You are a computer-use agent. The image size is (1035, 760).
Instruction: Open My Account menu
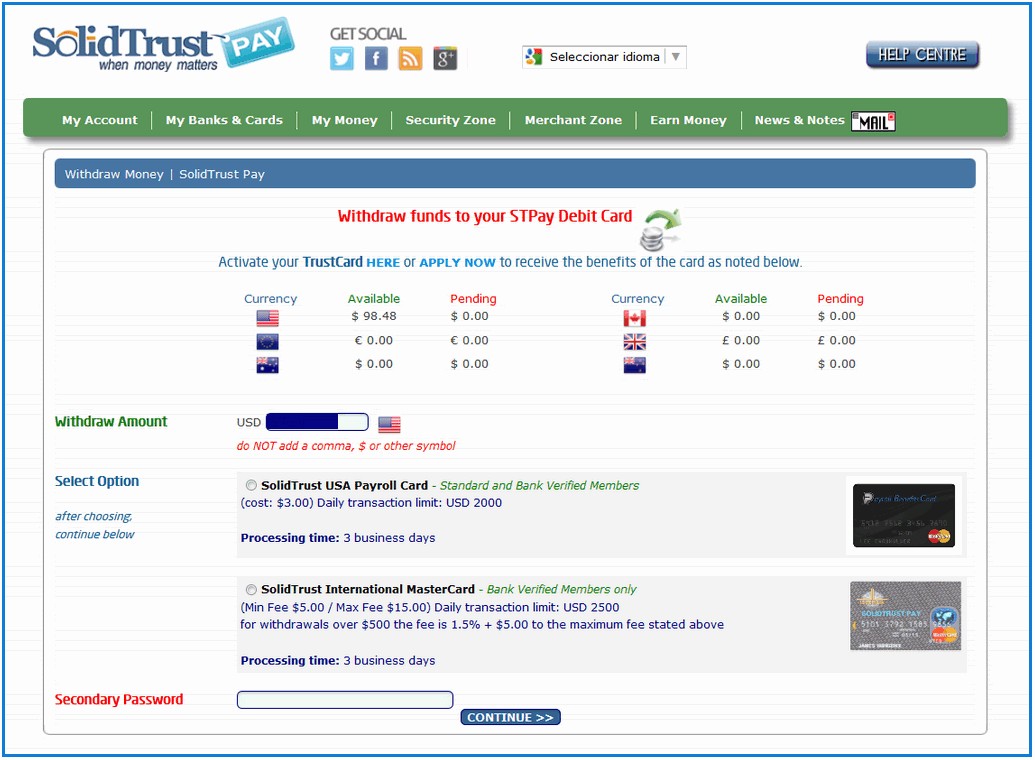[x=100, y=120]
